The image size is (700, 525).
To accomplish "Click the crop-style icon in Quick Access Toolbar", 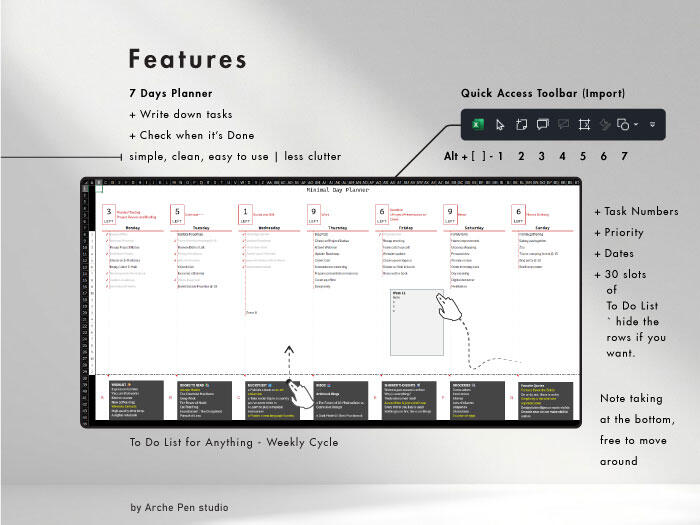I will pyautogui.click(x=584, y=125).
